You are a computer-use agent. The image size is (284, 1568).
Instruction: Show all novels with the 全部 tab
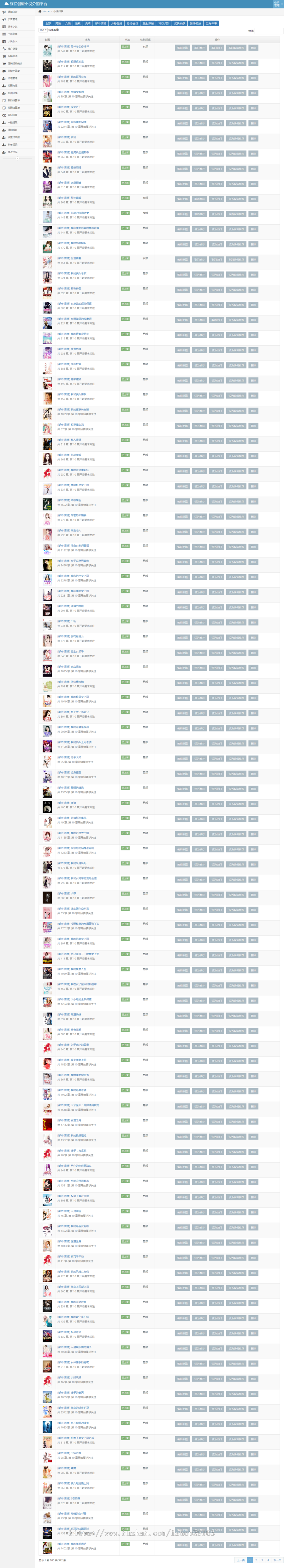pyautogui.click(x=48, y=24)
